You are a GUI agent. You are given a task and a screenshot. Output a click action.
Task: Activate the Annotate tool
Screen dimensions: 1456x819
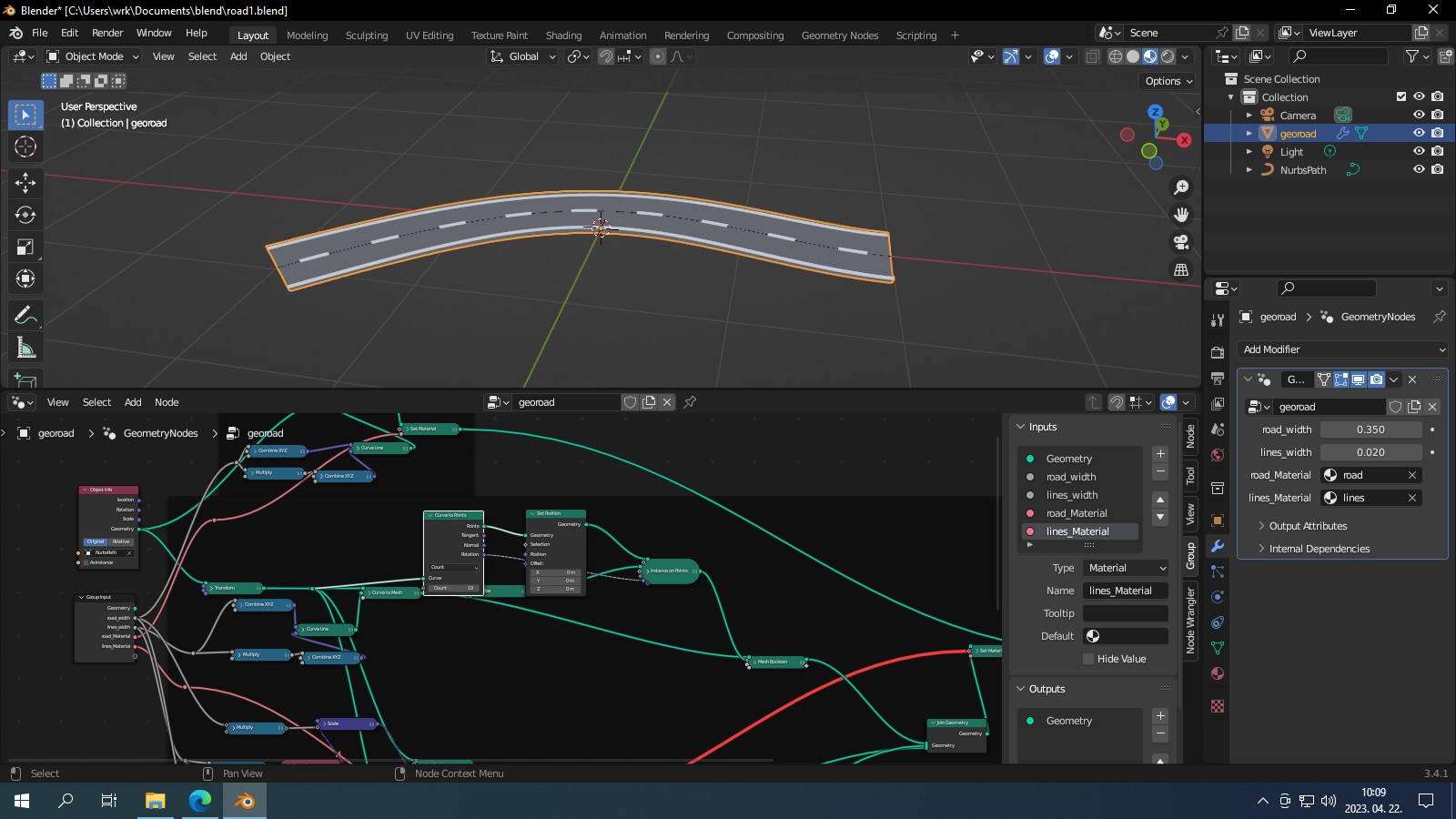25,316
